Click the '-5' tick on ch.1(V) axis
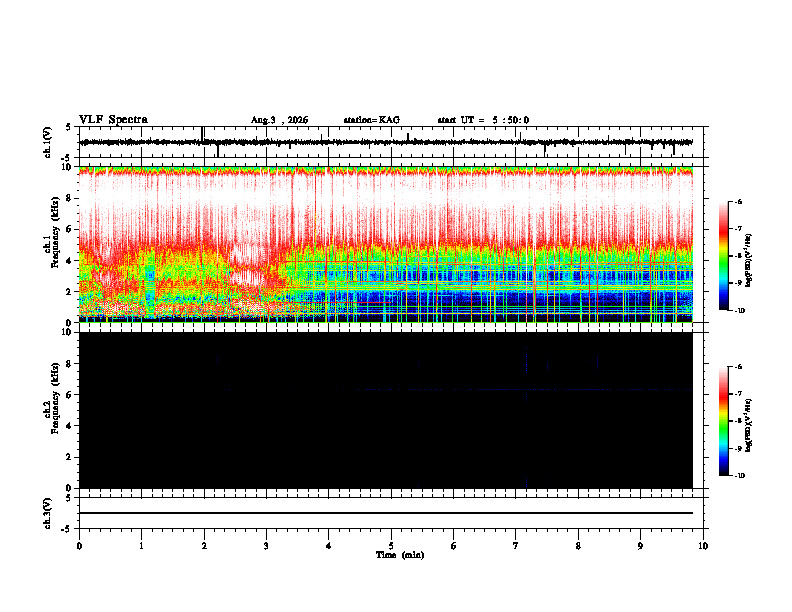792x612 pixels. [68, 158]
